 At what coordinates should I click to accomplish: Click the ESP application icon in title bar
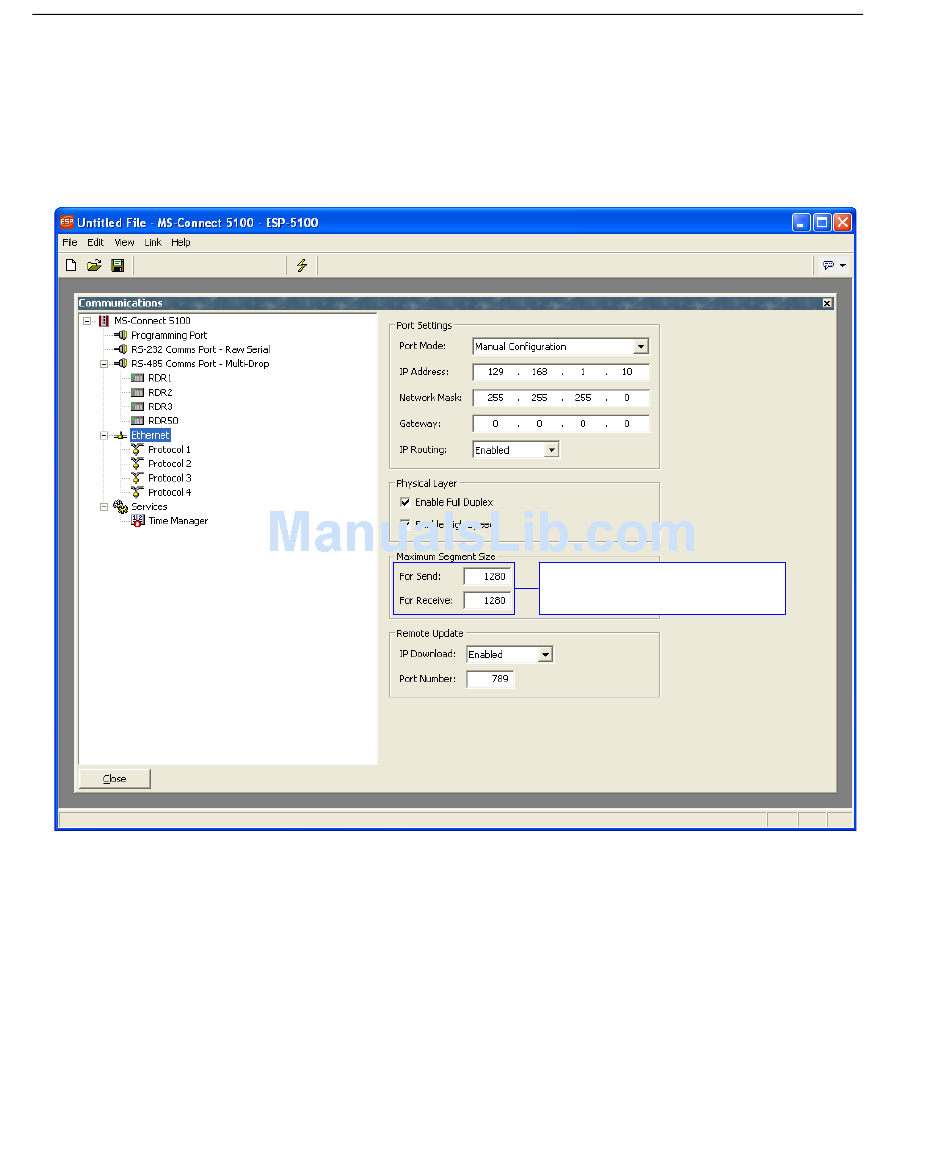[x=67, y=222]
